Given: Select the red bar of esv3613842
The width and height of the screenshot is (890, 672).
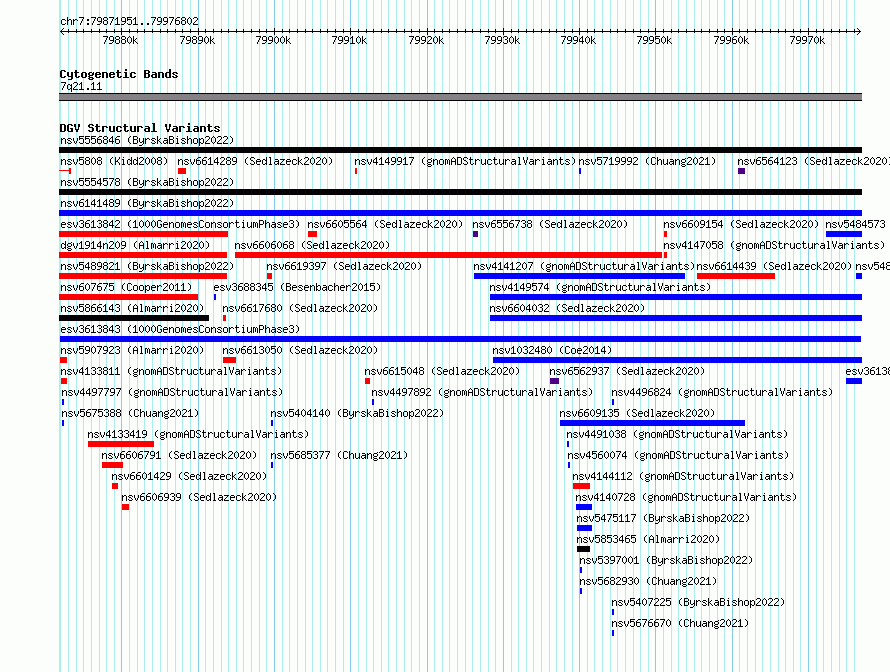Looking at the screenshot, I should point(144,234).
